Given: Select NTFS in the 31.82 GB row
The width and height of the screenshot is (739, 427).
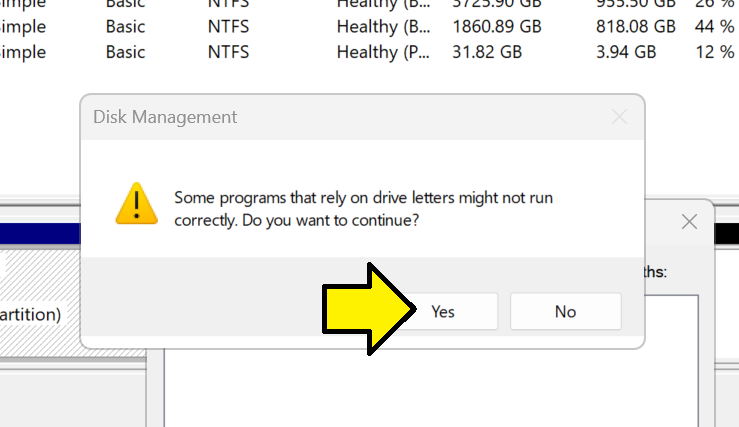Looking at the screenshot, I should [x=229, y=53].
